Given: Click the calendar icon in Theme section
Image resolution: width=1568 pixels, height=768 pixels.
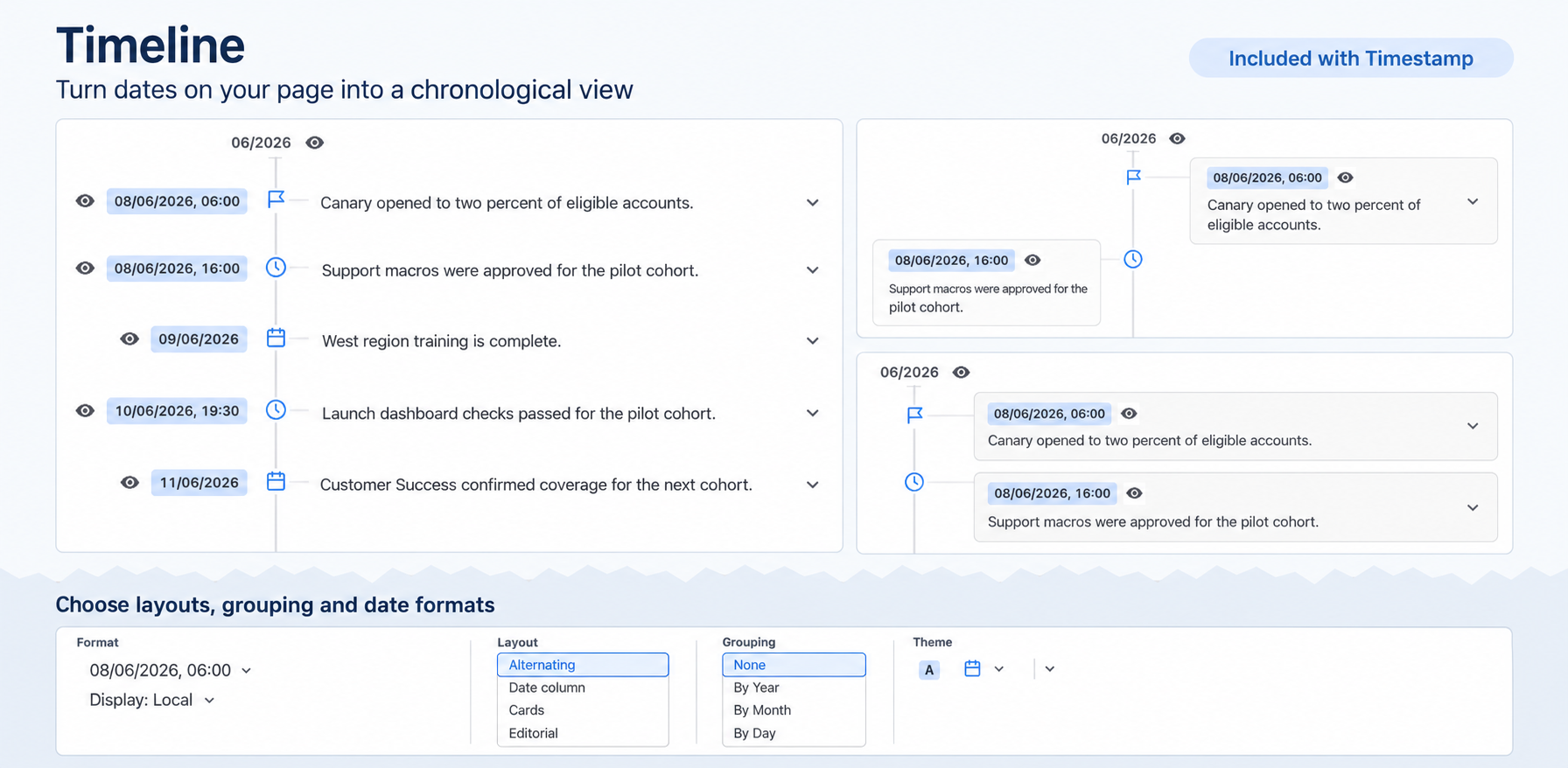Looking at the screenshot, I should click(x=972, y=668).
